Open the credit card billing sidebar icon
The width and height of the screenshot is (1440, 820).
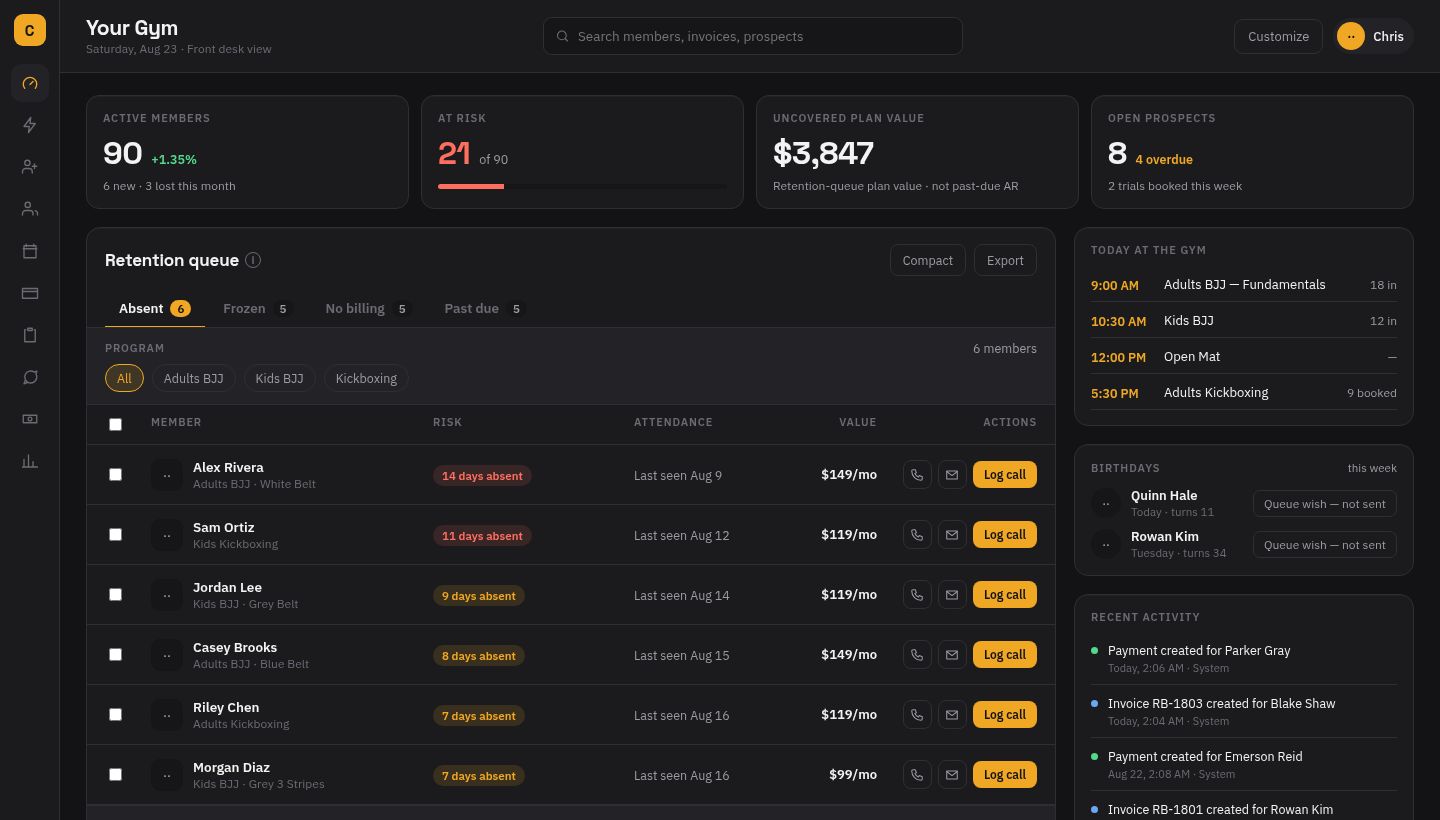30,293
